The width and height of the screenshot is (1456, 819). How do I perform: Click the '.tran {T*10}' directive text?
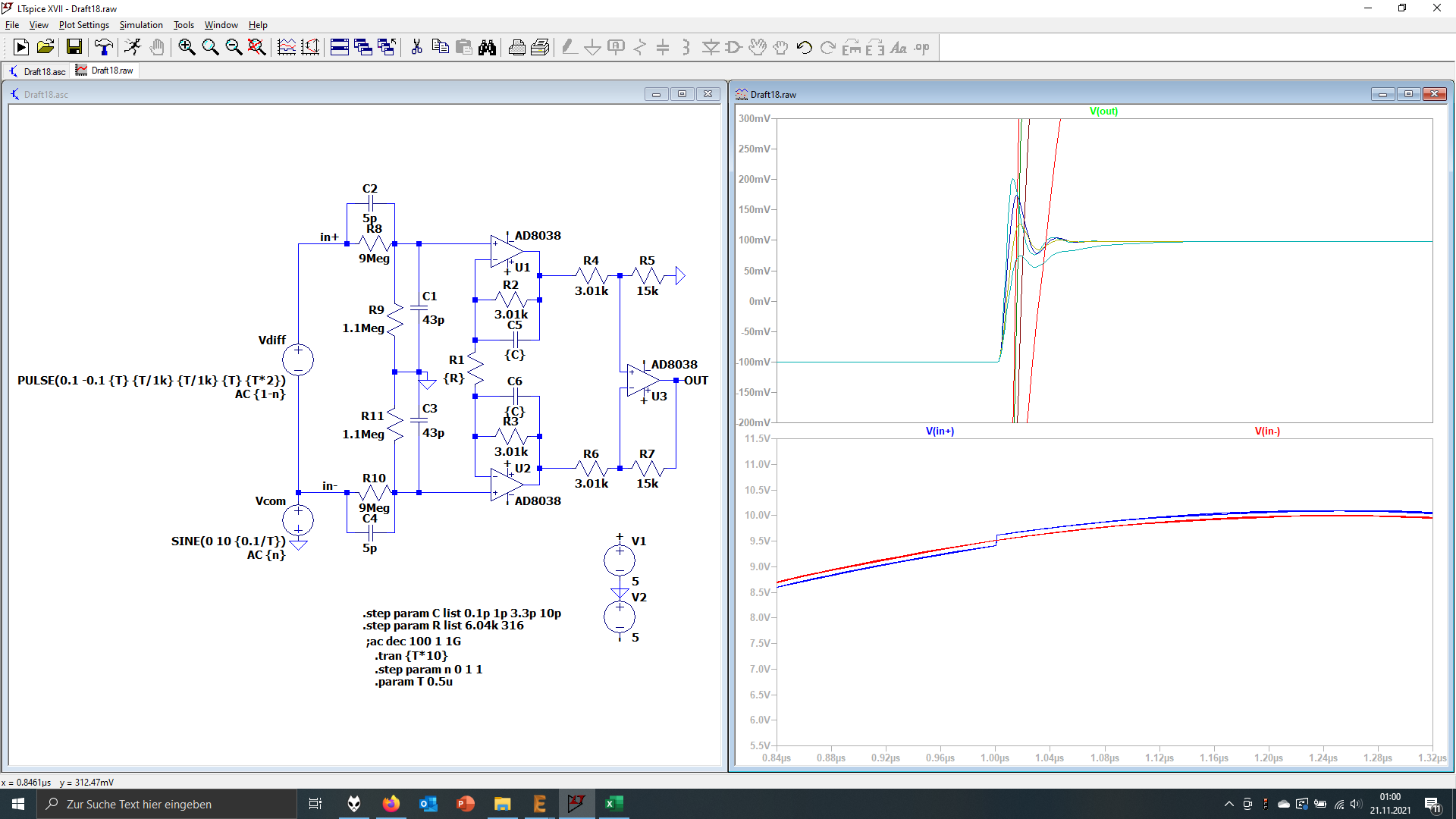click(411, 656)
